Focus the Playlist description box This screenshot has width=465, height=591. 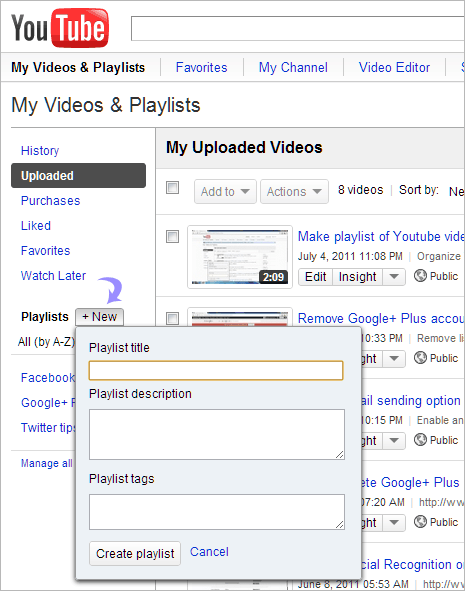(x=217, y=435)
